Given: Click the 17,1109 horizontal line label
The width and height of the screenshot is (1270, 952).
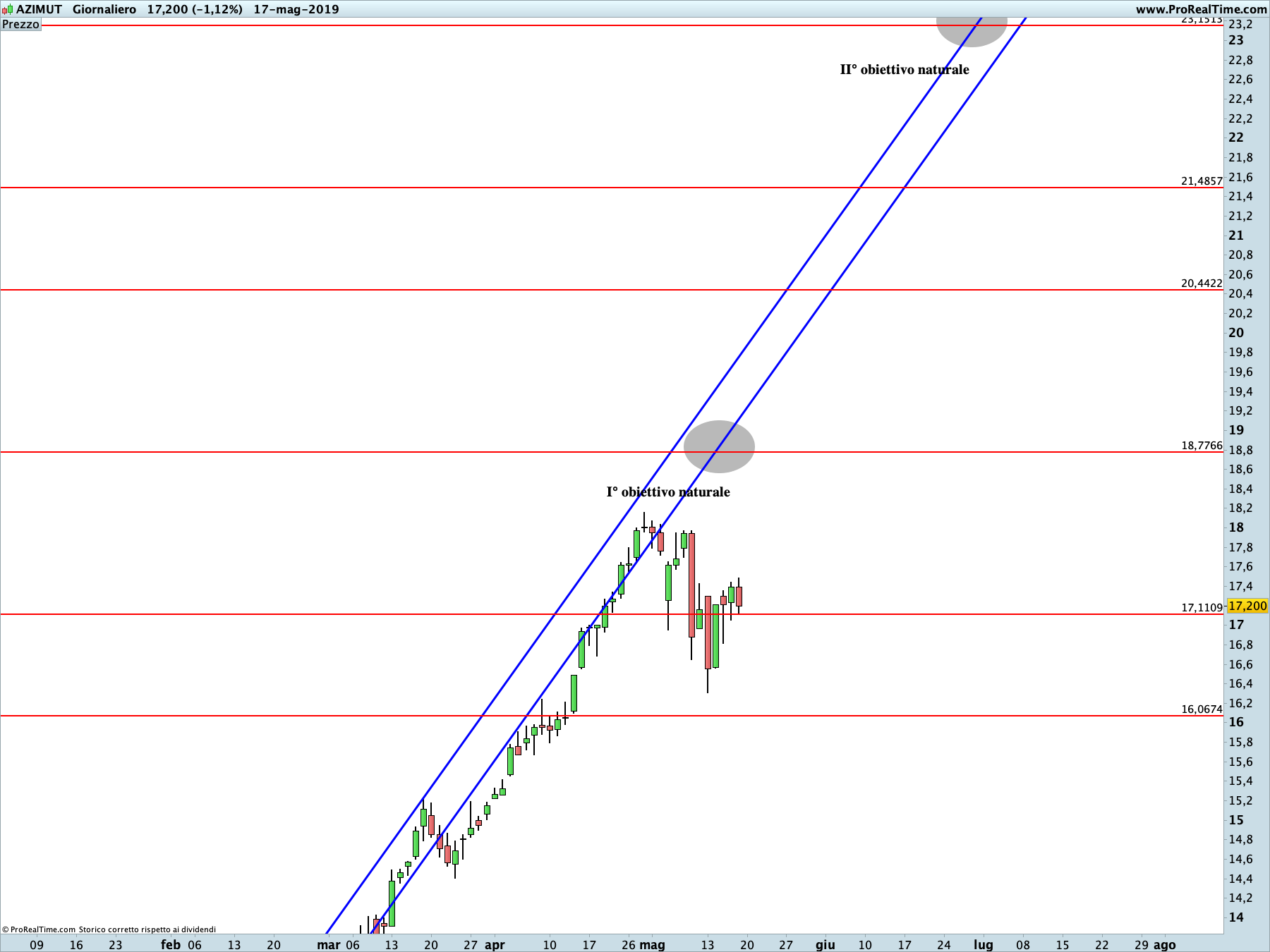Looking at the screenshot, I should [1202, 607].
